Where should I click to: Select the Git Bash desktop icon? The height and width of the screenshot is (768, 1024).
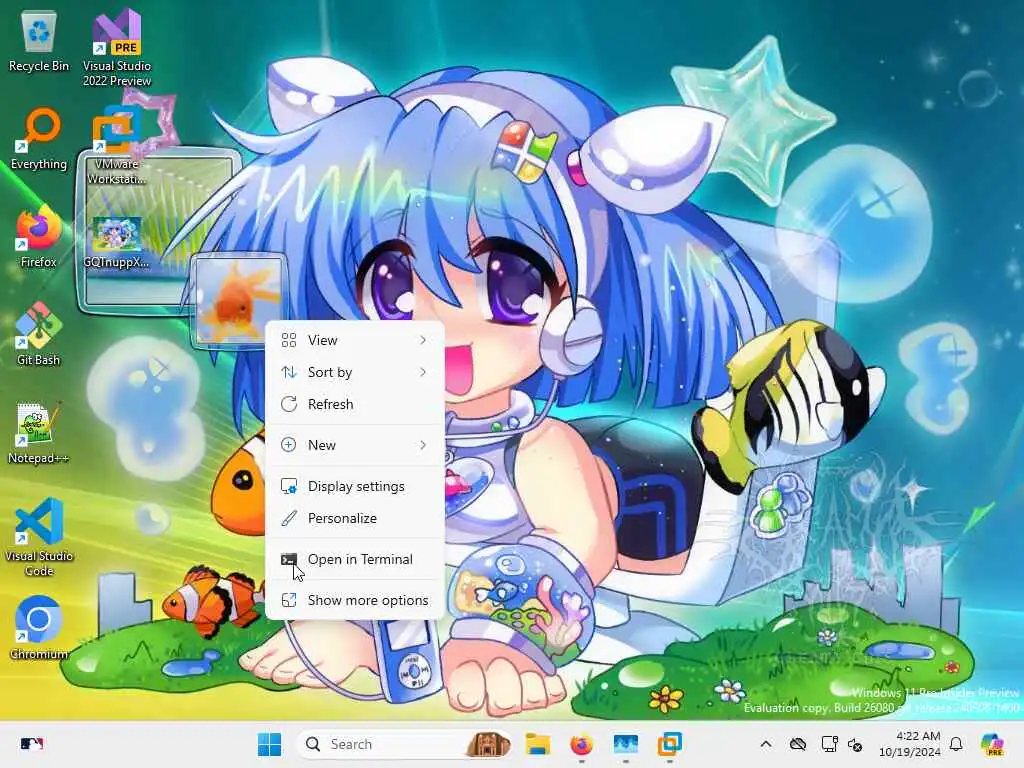coord(39,334)
